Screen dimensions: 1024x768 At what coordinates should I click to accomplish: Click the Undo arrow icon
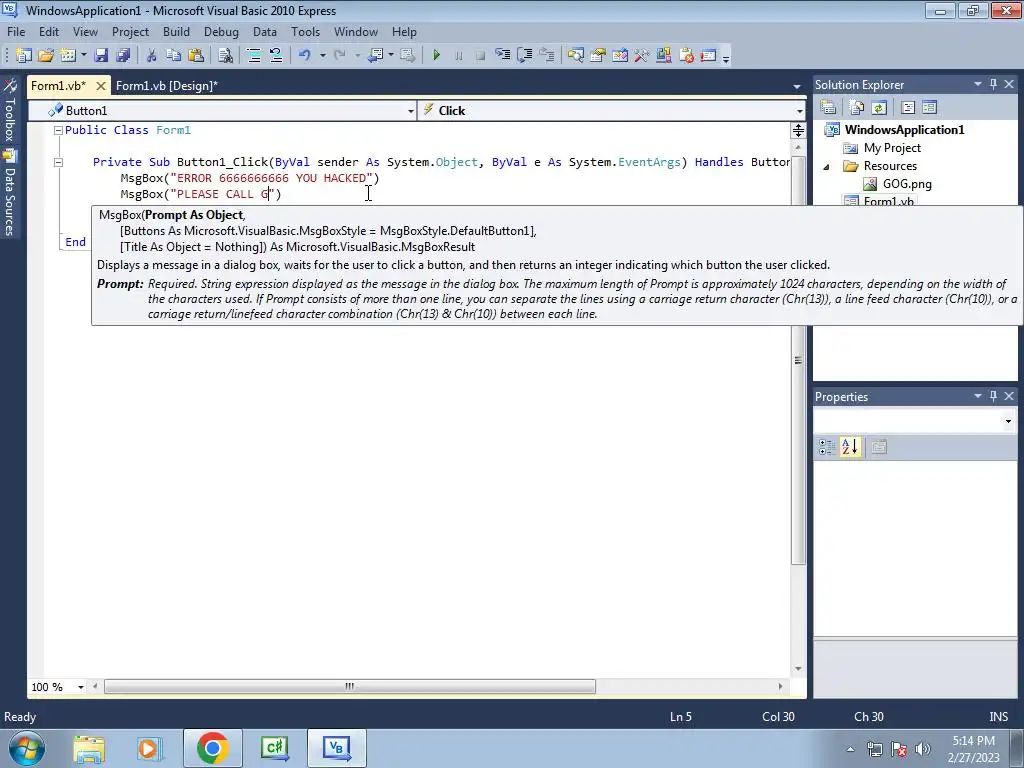click(x=304, y=56)
